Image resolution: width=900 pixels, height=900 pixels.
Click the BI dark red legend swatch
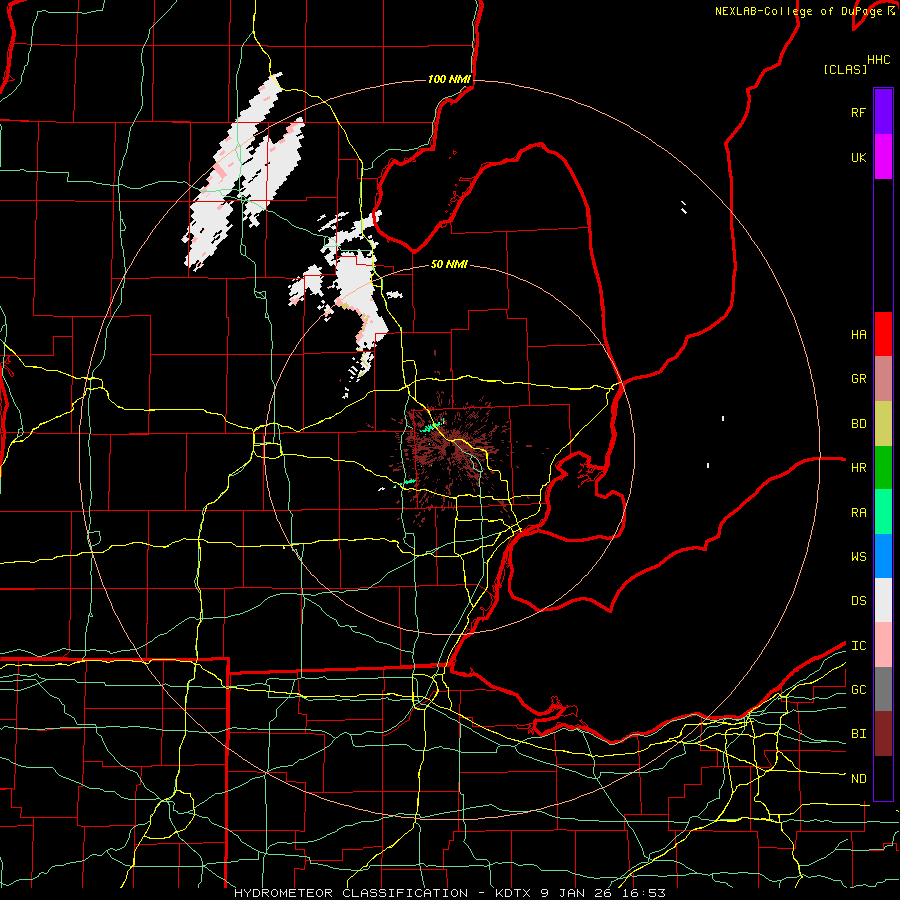click(883, 734)
